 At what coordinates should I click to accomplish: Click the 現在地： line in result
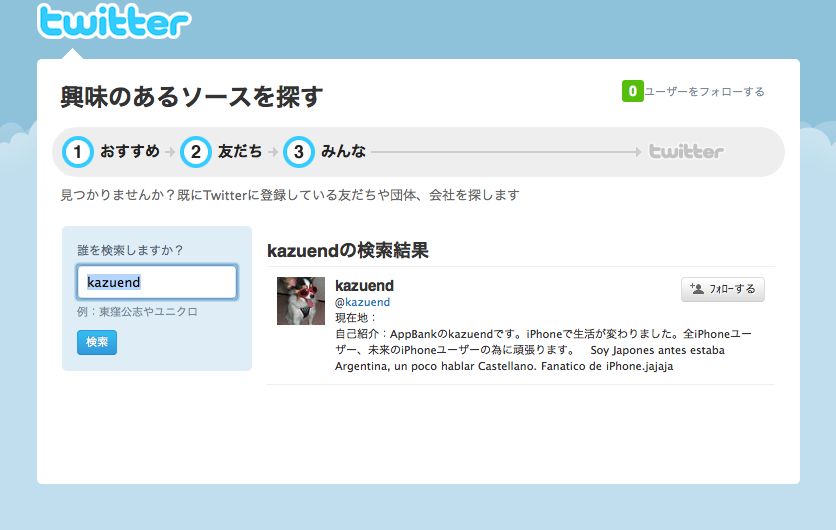tap(356, 318)
